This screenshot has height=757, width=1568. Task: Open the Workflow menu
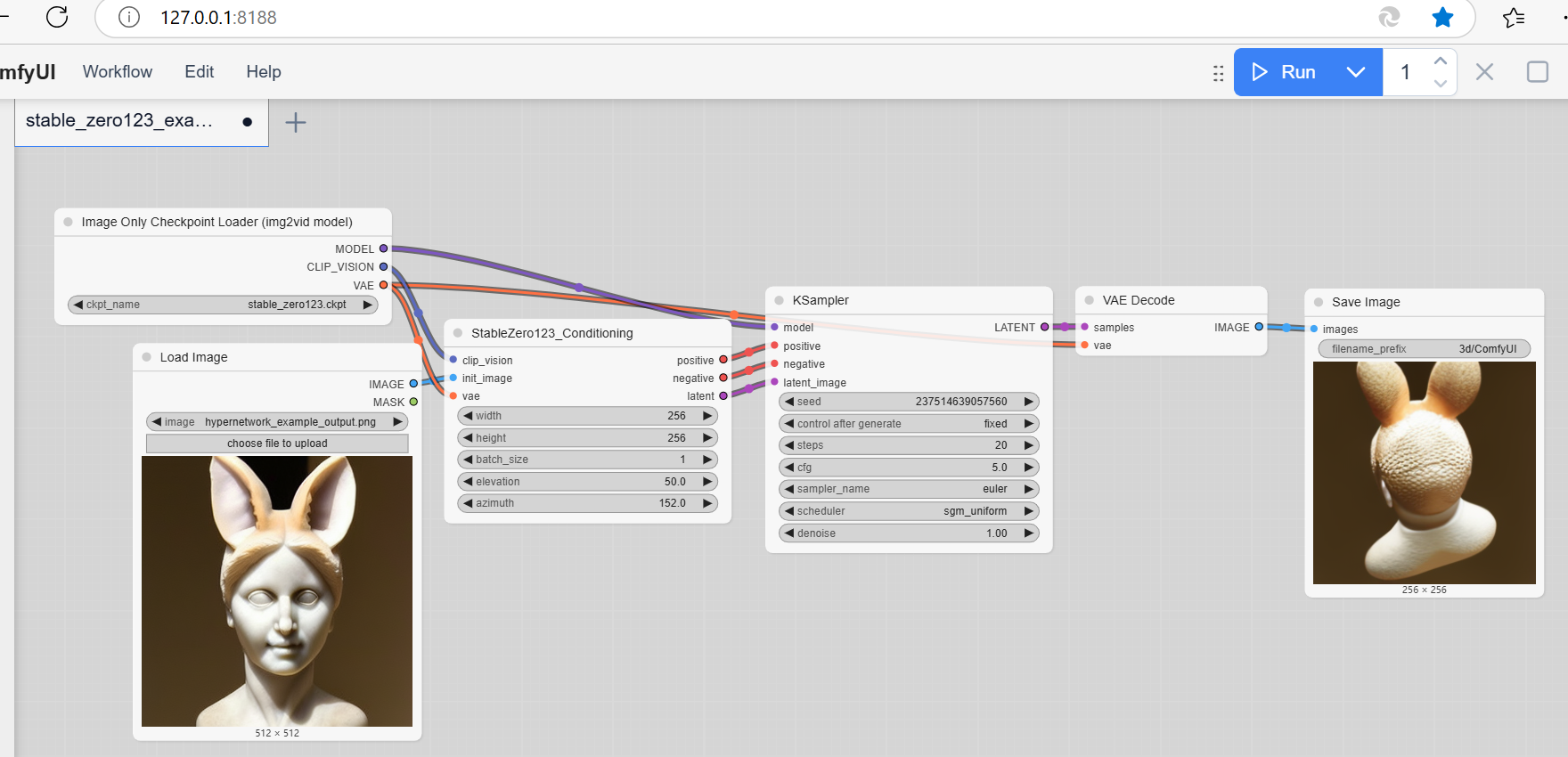pos(118,72)
